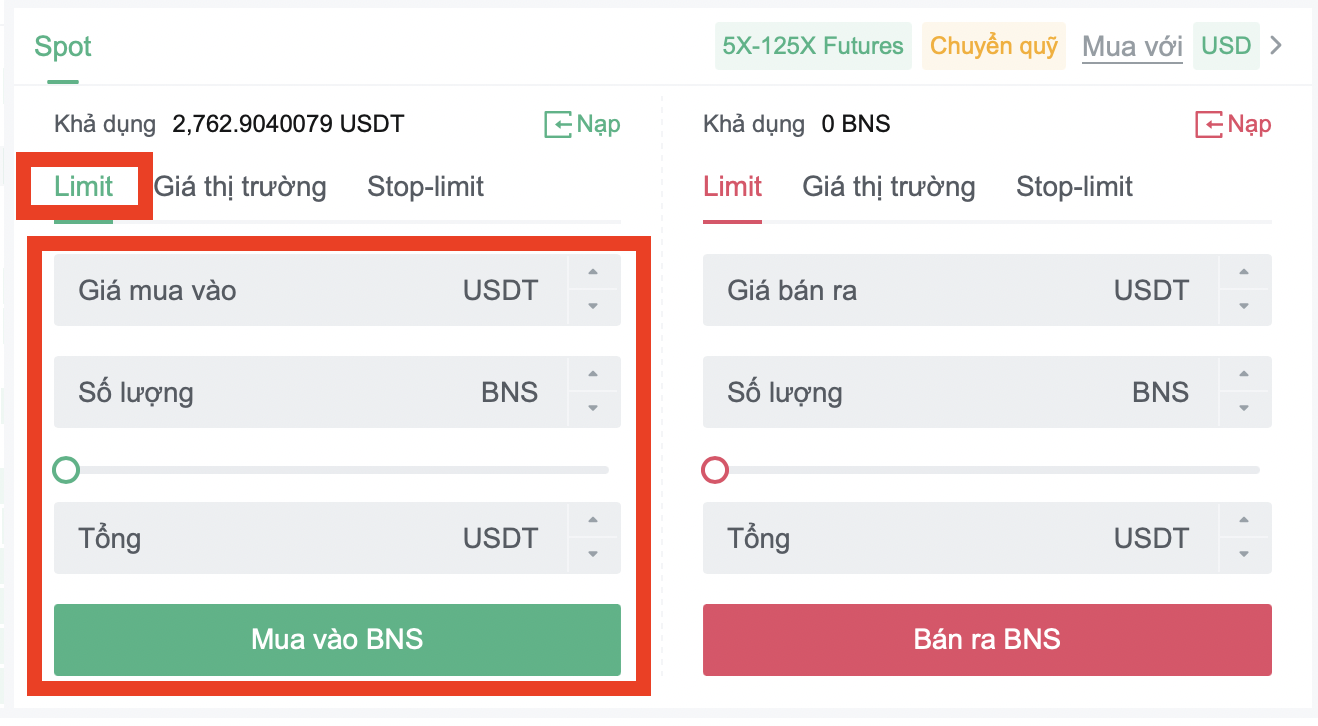Viewport: 1318px width, 726px height.
Task: Click the red sell amount slider handle
Action: [x=715, y=469]
